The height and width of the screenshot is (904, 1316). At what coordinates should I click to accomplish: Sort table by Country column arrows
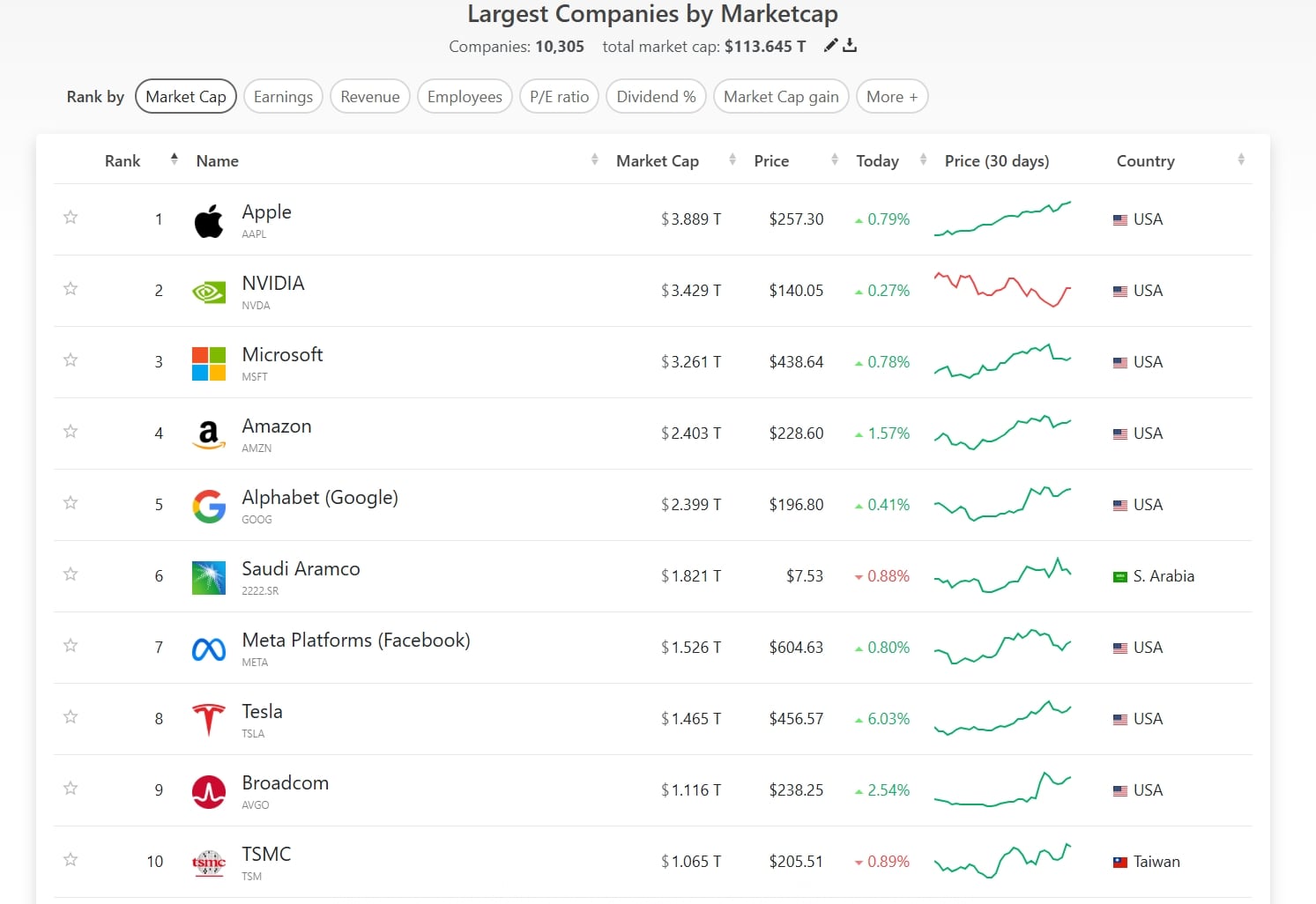point(1241,159)
